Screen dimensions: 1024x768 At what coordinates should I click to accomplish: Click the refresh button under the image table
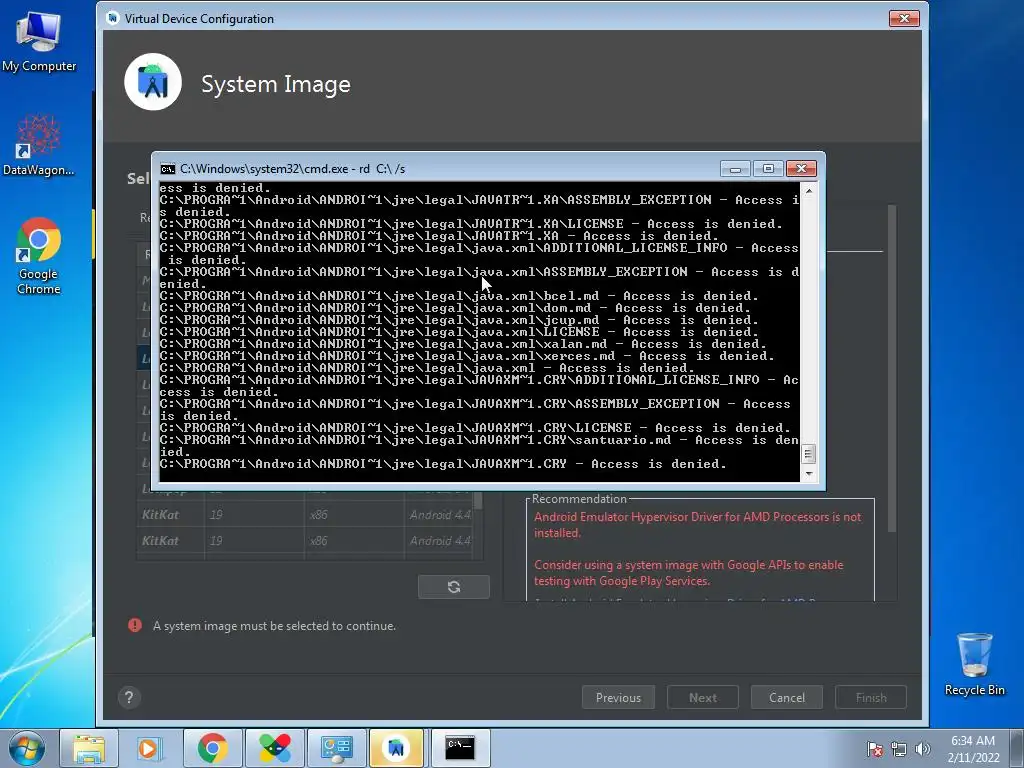point(454,586)
